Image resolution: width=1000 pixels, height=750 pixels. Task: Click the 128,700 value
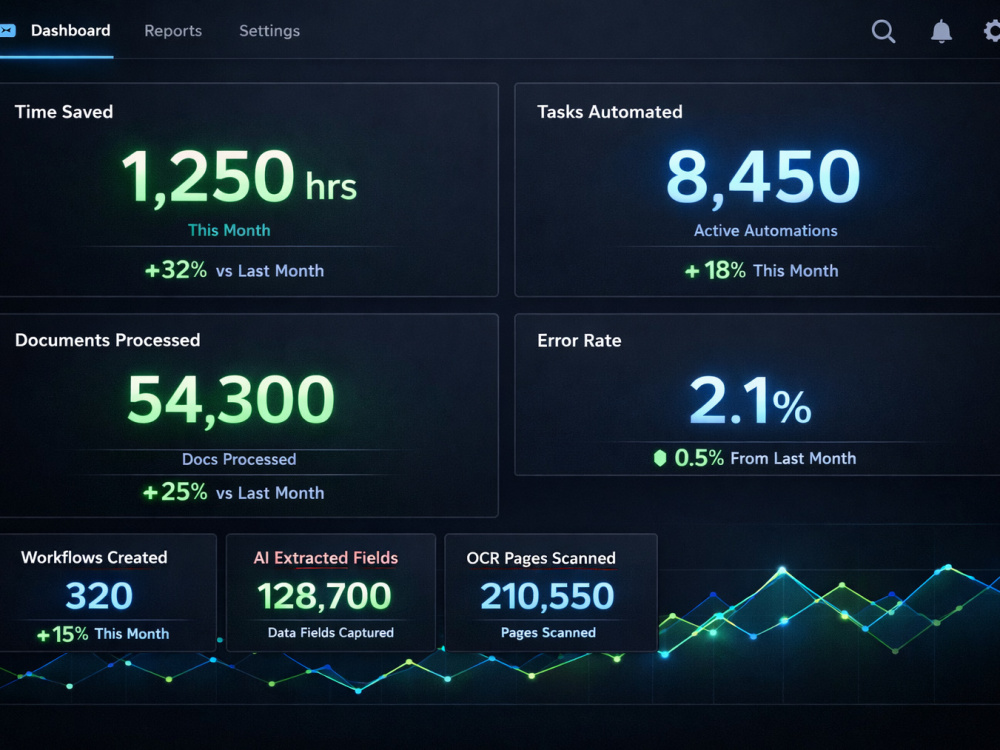click(x=324, y=596)
